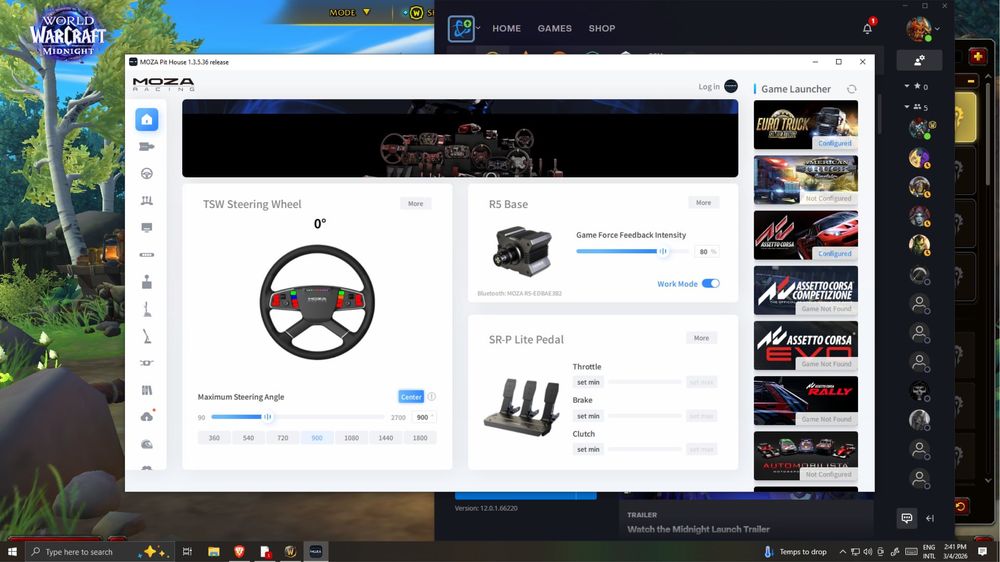The height and width of the screenshot is (562, 1000).
Task: Launch Euro Truck Simulator thumbnail
Action: point(805,124)
